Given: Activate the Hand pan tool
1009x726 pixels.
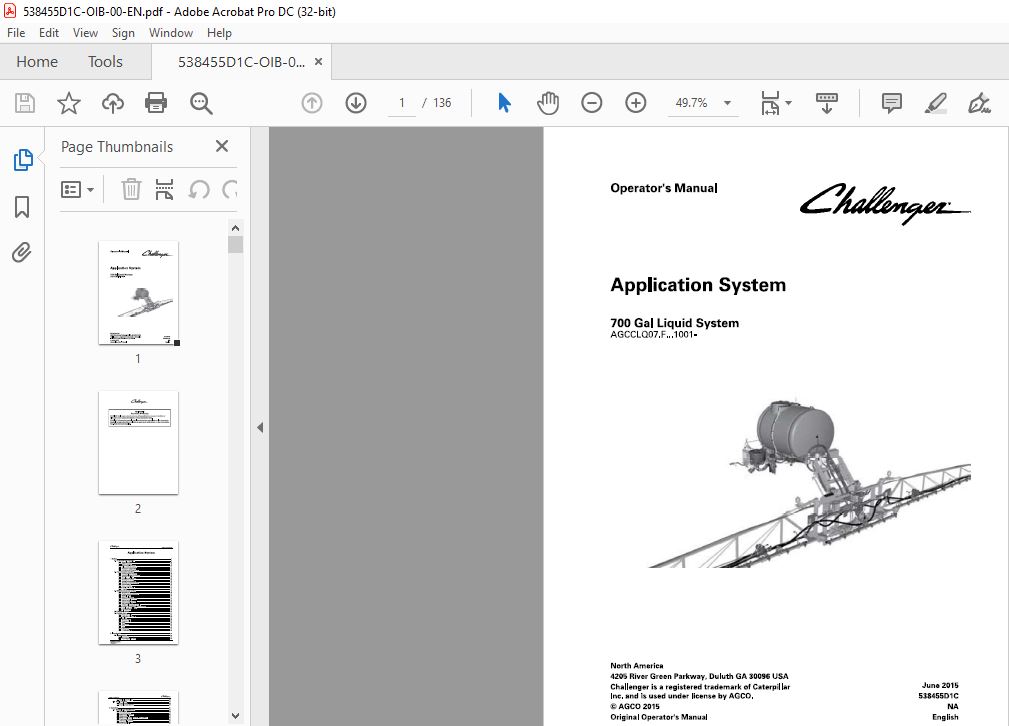Looking at the screenshot, I should pyautogui.click(x=548, y=103).
